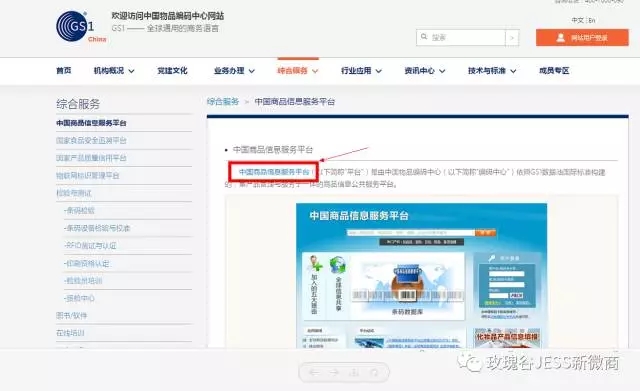Select 物联网标识管理平台 in the sidebar

tap(87, 176)
